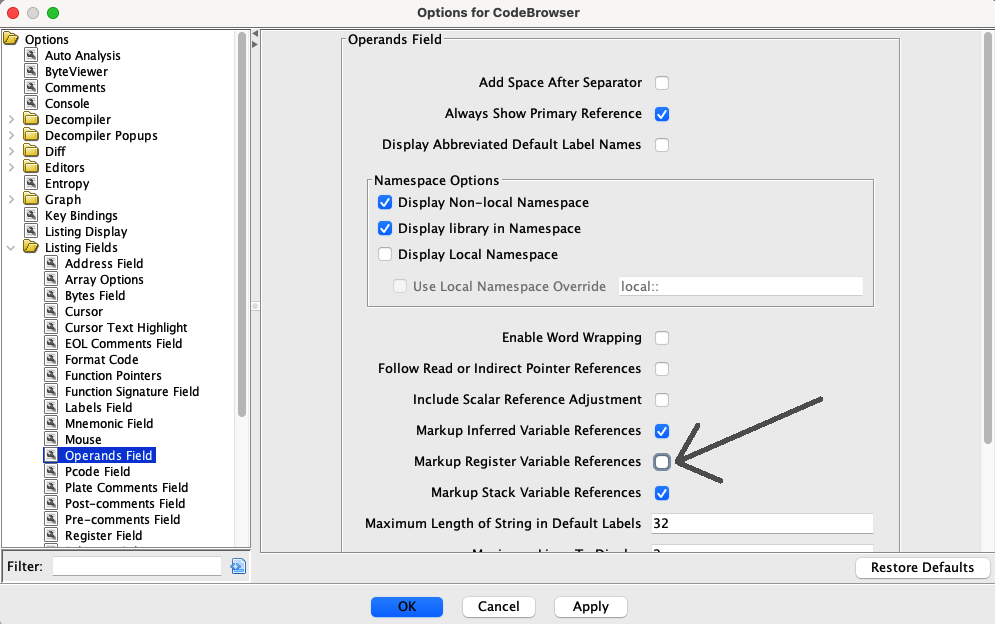Select the Auto Analysis options icon

point(32,55)
